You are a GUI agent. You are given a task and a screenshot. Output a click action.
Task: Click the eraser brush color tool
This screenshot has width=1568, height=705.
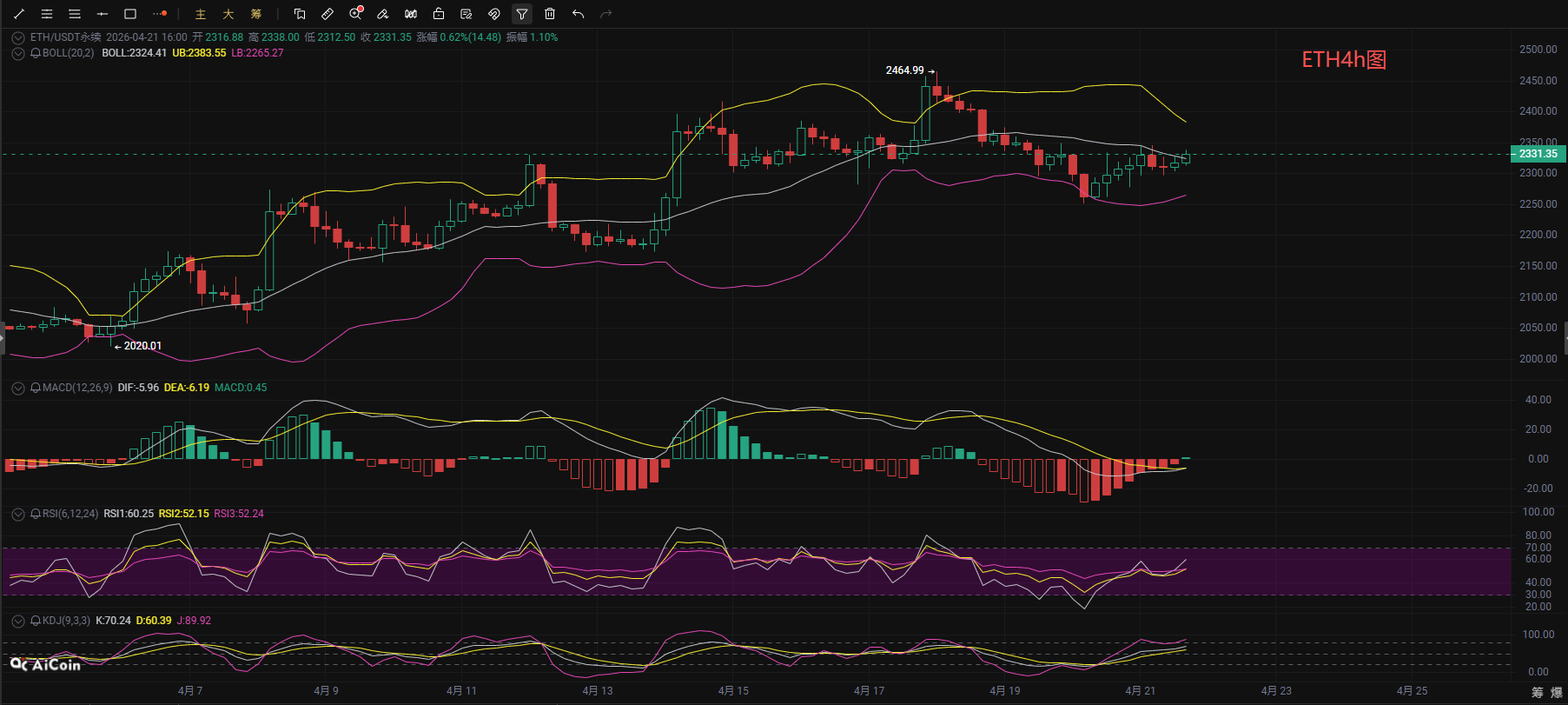[383, 14]
